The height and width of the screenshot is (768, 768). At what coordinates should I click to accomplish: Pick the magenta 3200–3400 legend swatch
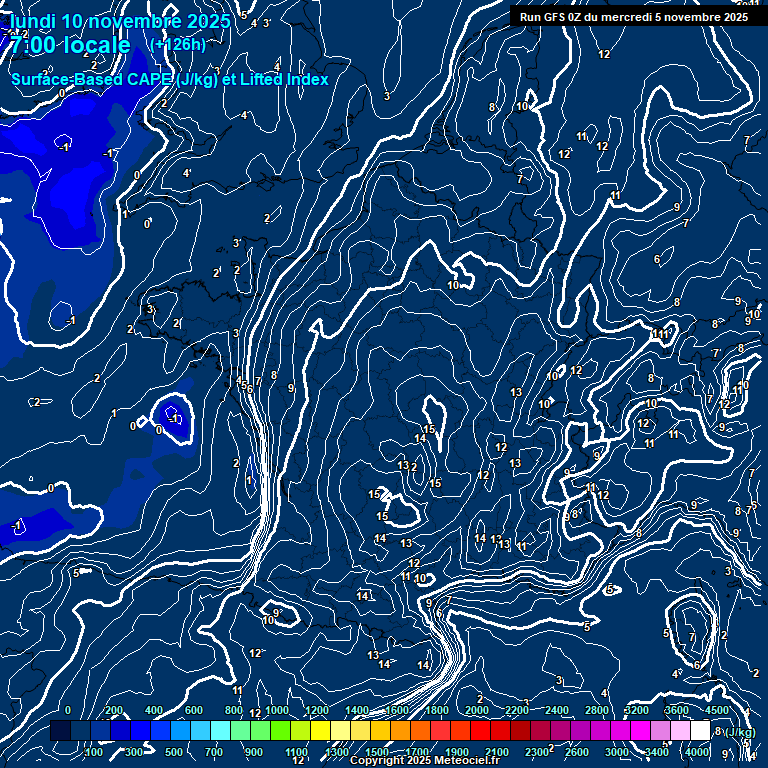tap(641, 730)
